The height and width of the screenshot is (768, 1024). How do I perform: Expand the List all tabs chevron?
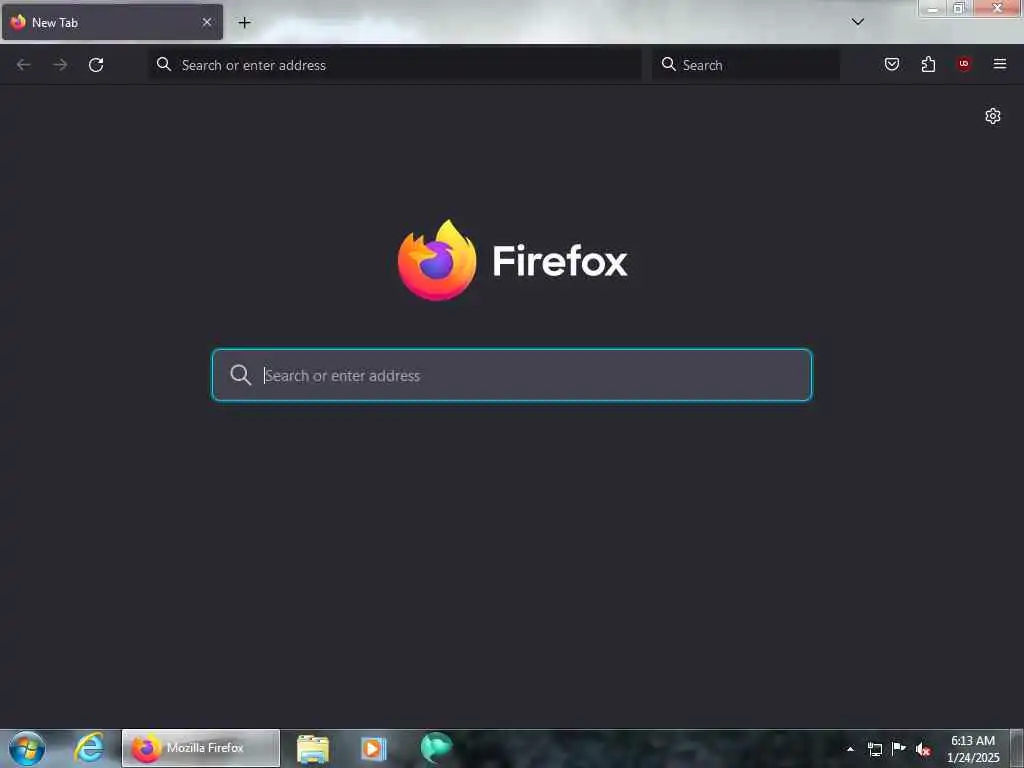(x=857, y=22)
